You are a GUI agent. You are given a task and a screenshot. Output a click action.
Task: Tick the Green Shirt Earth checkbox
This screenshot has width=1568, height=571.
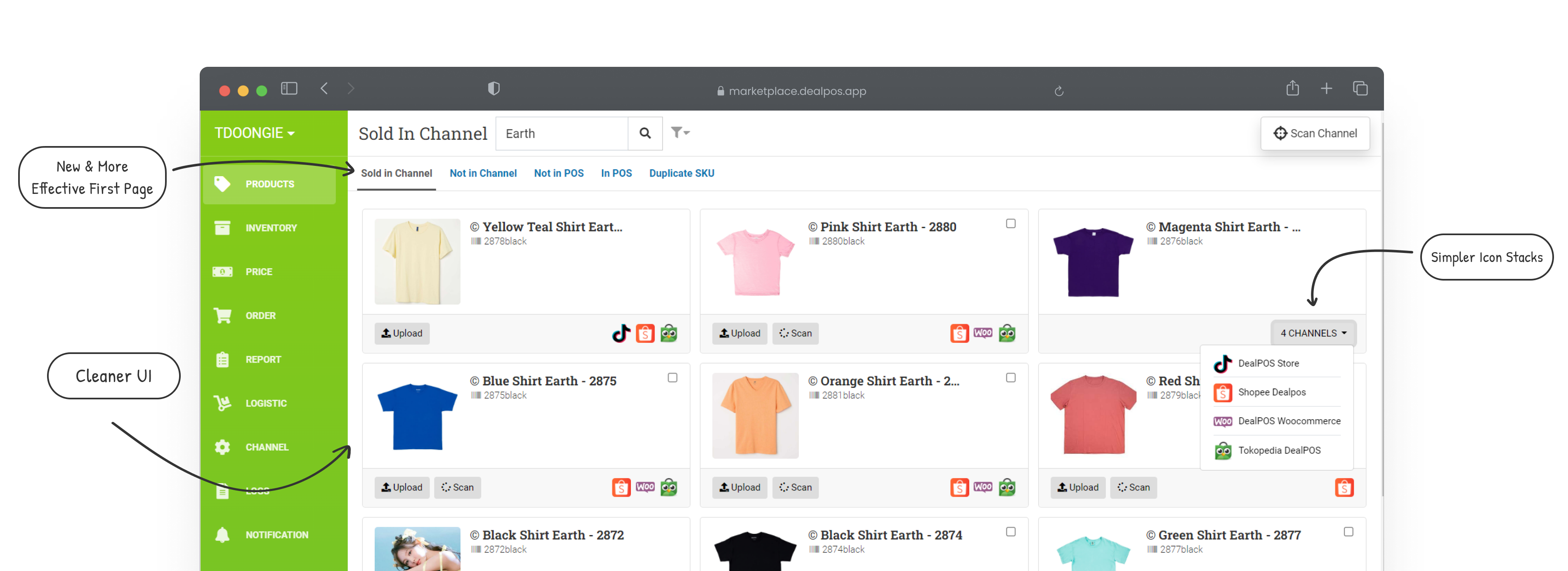click(1348, 531)
